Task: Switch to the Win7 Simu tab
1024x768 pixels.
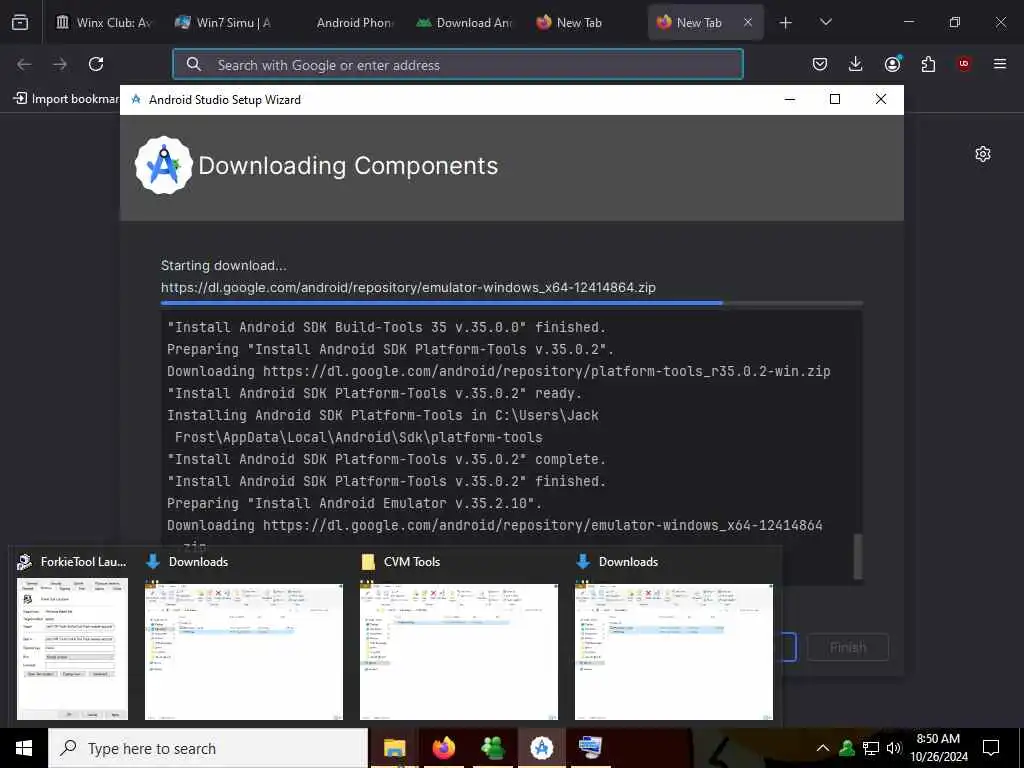Action: 224,22
